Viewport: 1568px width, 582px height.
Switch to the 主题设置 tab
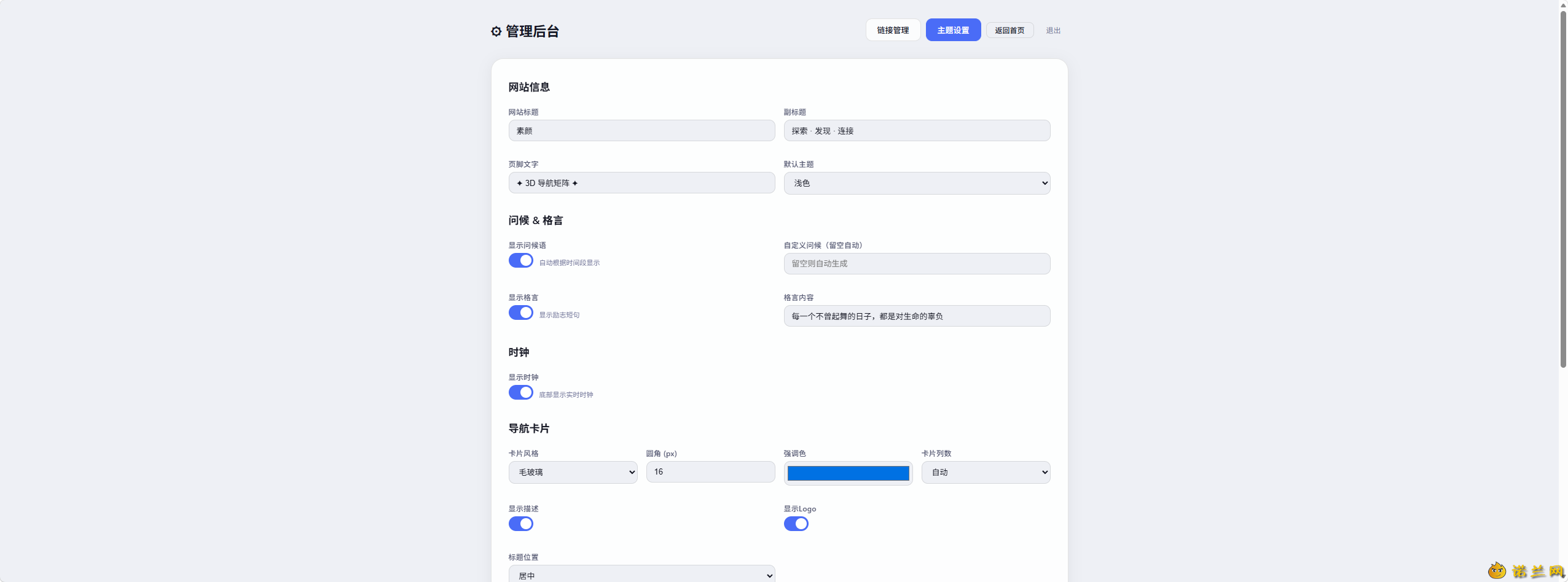(x=953, y=30)
